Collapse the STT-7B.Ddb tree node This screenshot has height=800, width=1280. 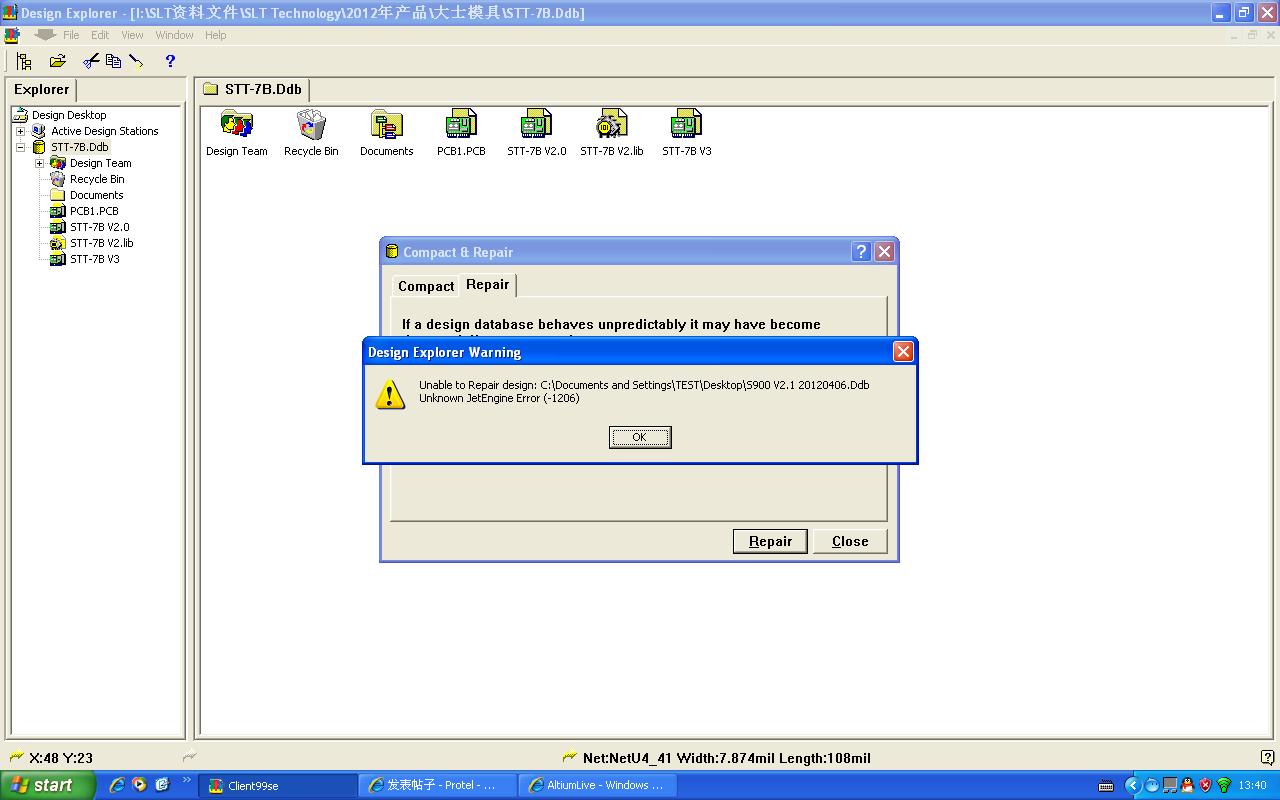(20, 147)
